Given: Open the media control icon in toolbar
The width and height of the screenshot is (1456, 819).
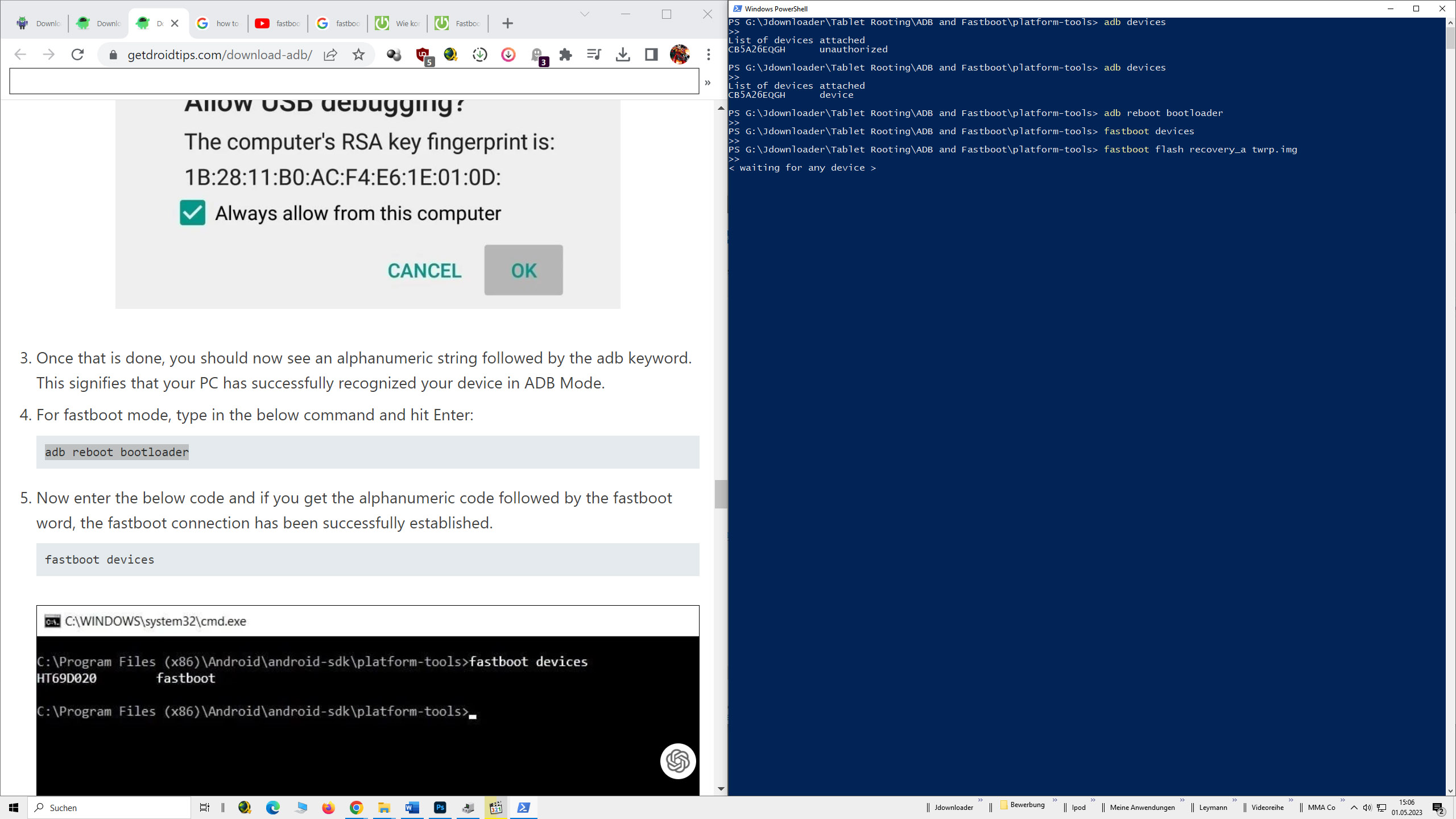Looking at the screenshot, I should click(594, 55).
